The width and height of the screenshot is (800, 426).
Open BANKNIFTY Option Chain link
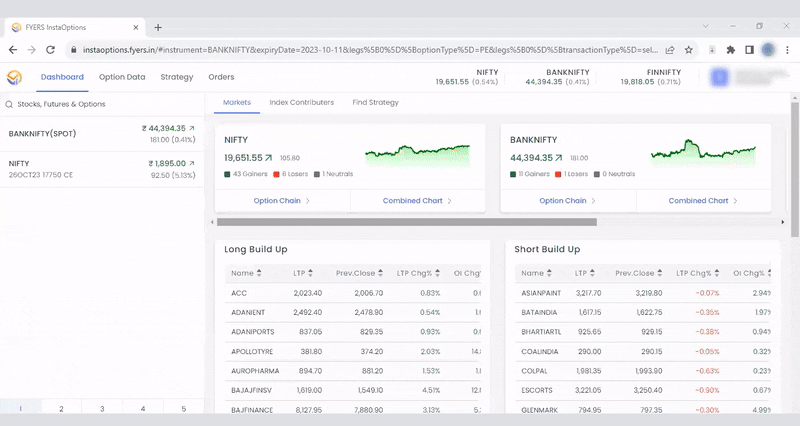(568, 201)
